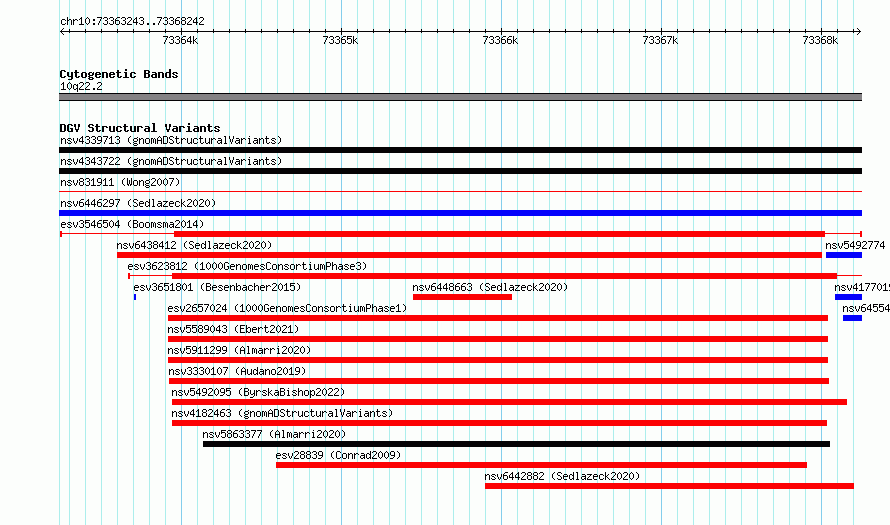This screenshot has width=890, height=525.
Task: Click the small blue nsv5492774 bar
Action: tap(844, 255)
